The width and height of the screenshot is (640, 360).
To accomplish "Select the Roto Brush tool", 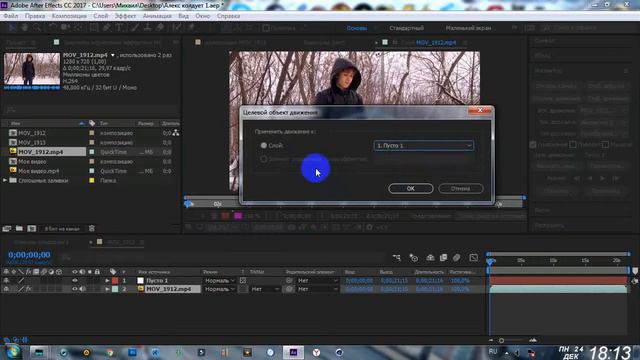I will 177,27.
